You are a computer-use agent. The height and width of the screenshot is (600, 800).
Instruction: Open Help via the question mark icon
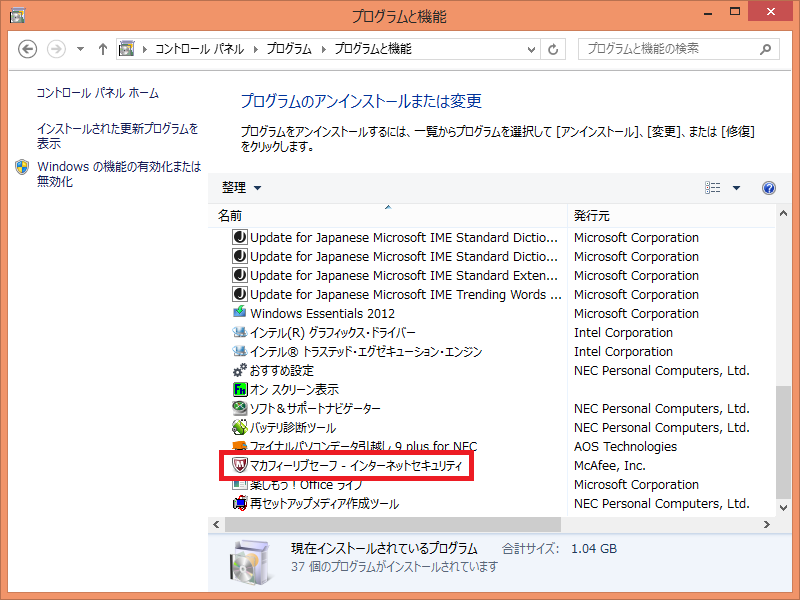pos(768,188)
